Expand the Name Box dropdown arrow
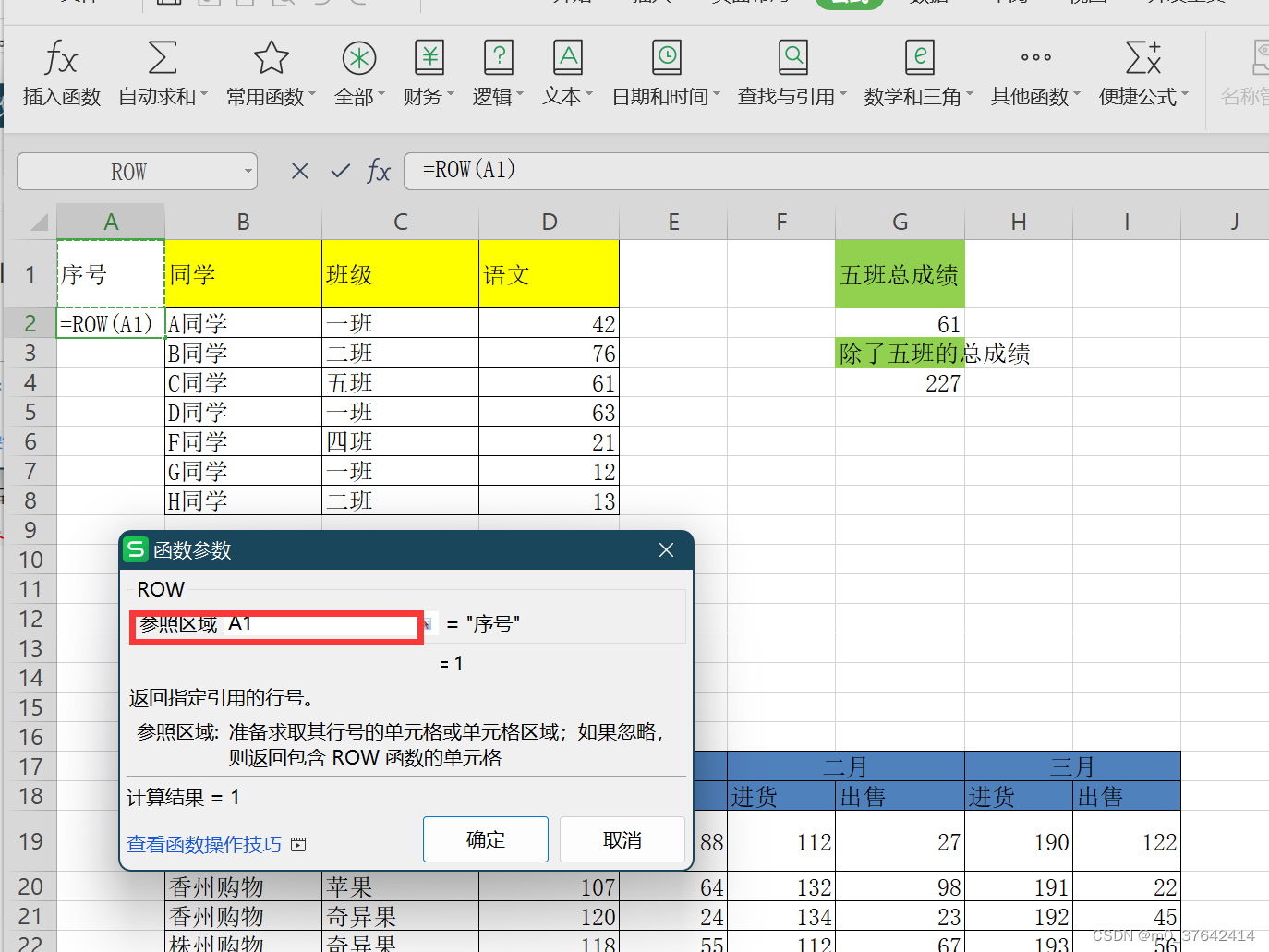 [248, 172]
